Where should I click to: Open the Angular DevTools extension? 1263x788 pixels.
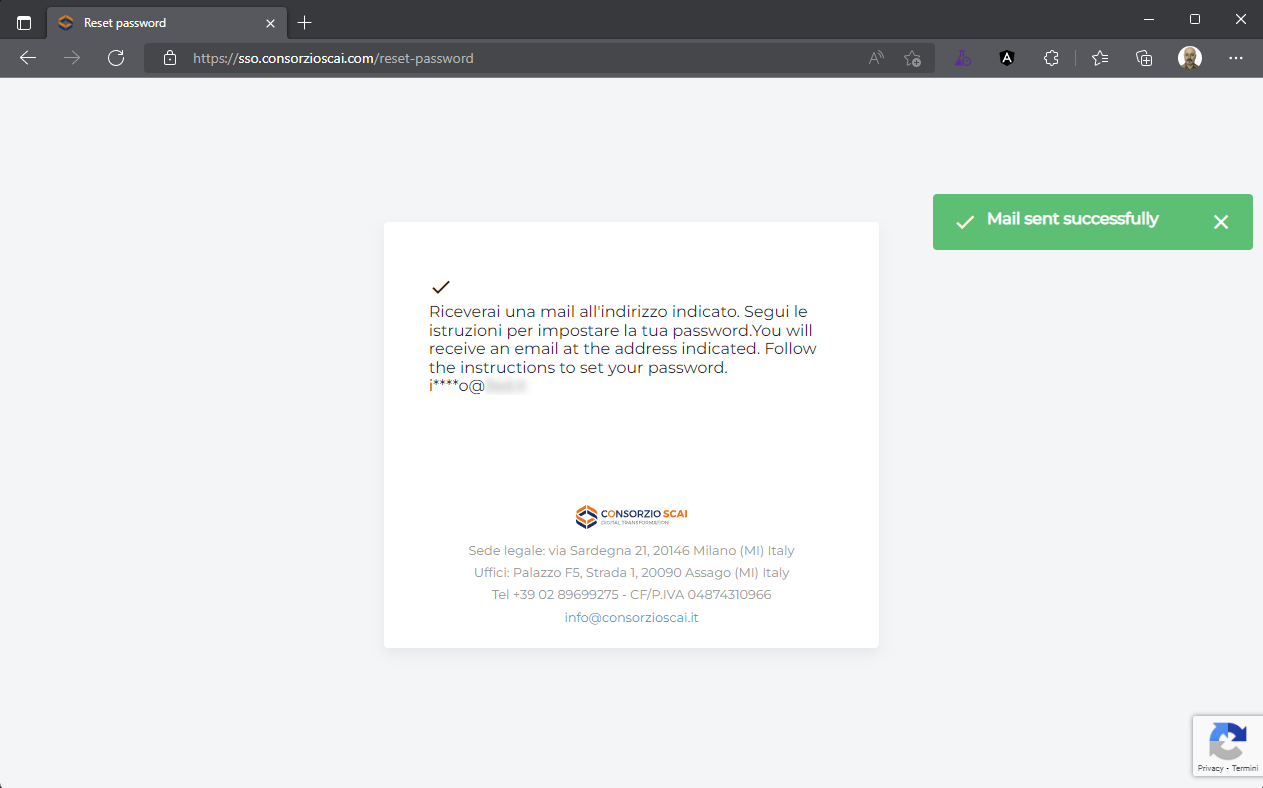tap(1007, 58)
